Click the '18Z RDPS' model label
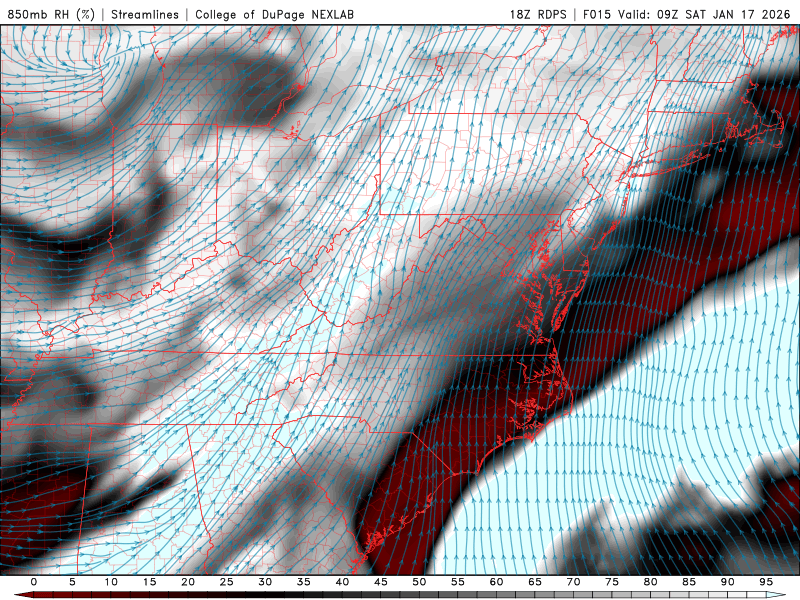The image size is (800, 600). click(538, 14)
